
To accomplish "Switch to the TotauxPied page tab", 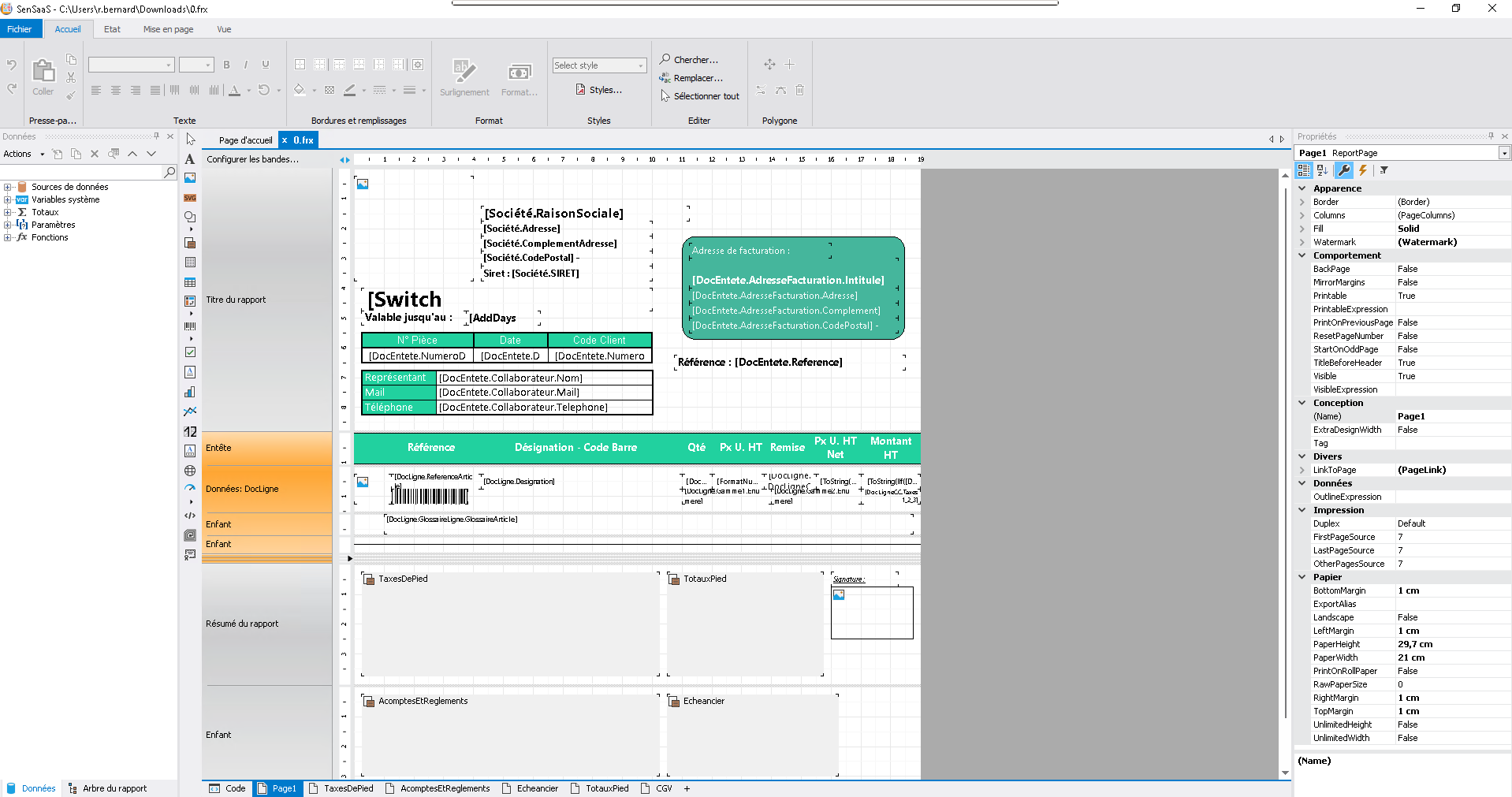I will click(x=599, y=788).
